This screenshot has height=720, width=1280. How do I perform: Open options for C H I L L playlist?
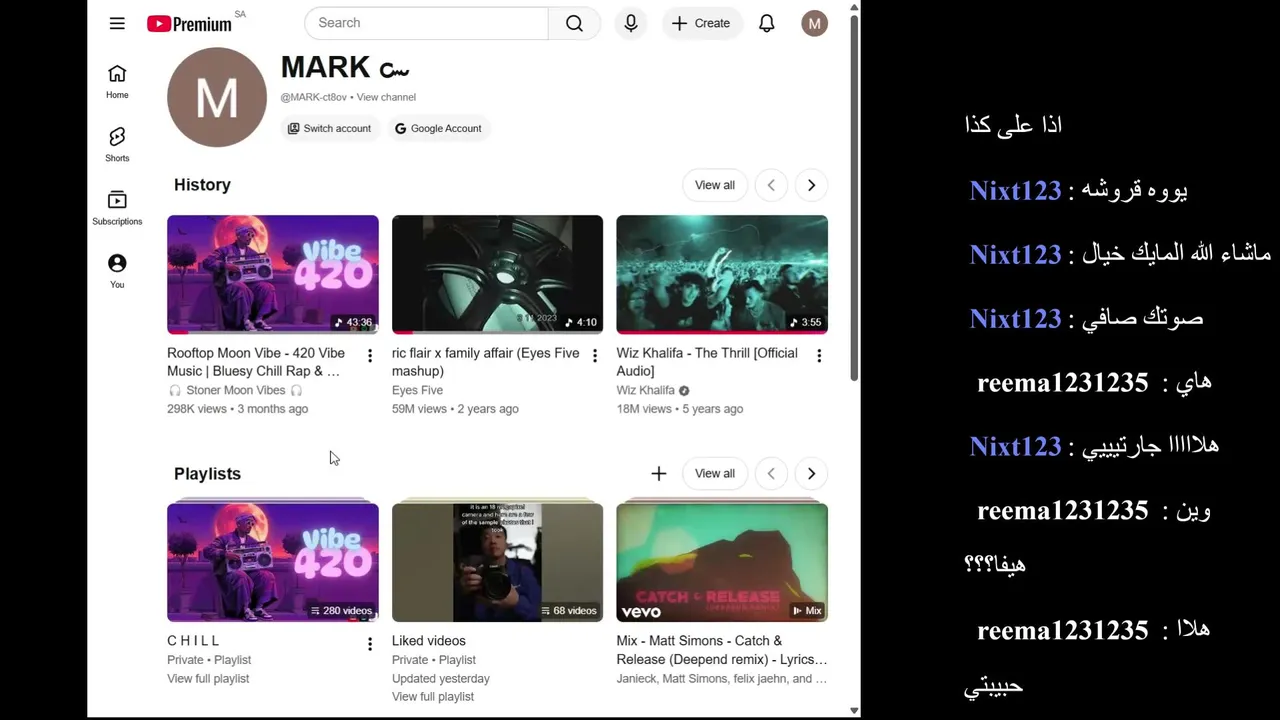370,644
